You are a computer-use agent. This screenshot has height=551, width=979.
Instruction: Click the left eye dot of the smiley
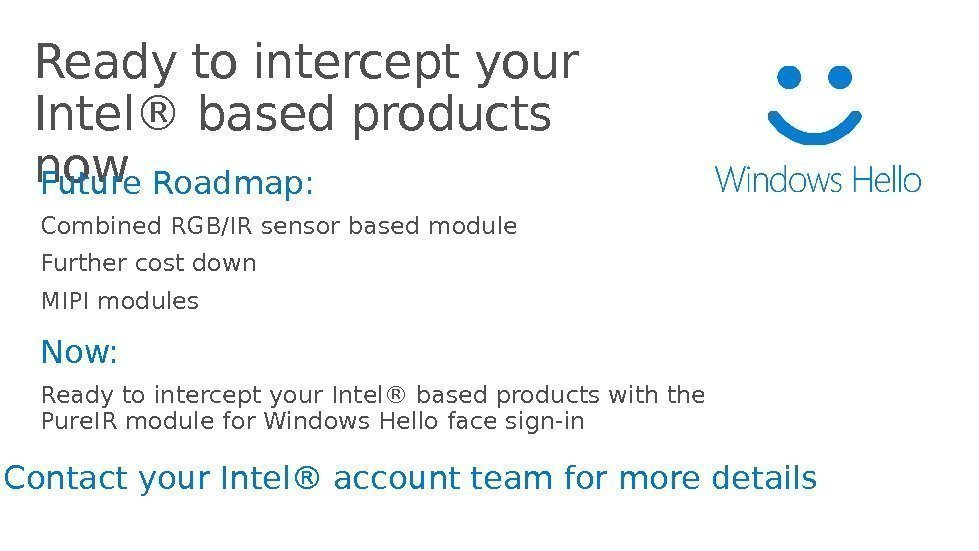click(790, 76)
